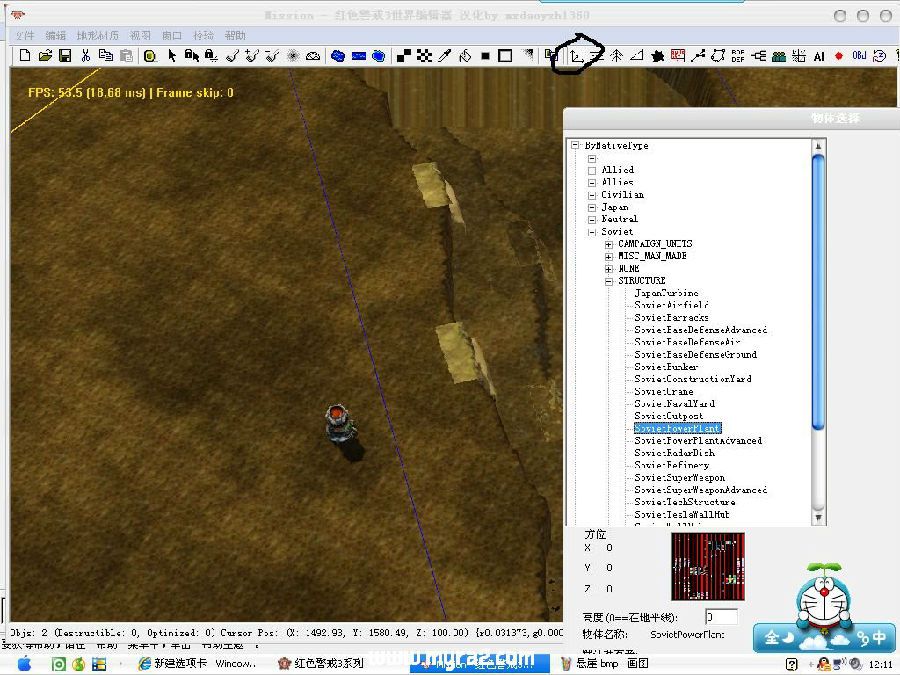Select the checkerboard tile tool
Viewport: 900px width, 675px height.
coord(424,56)
